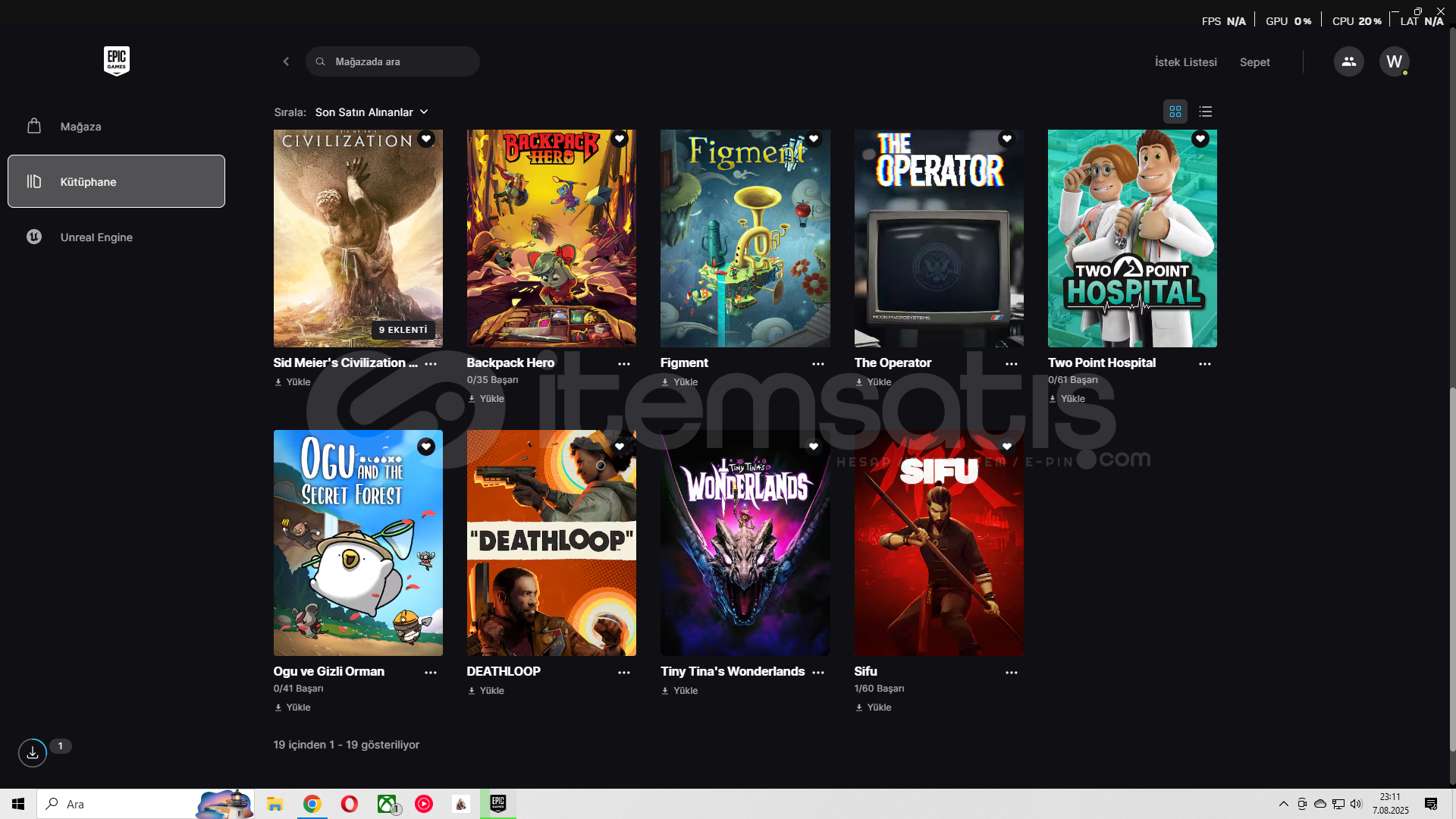Toggle favorite heart on Two Point Hospital cover
The height and width of the screenshot is (819, 1456).
1200,139
